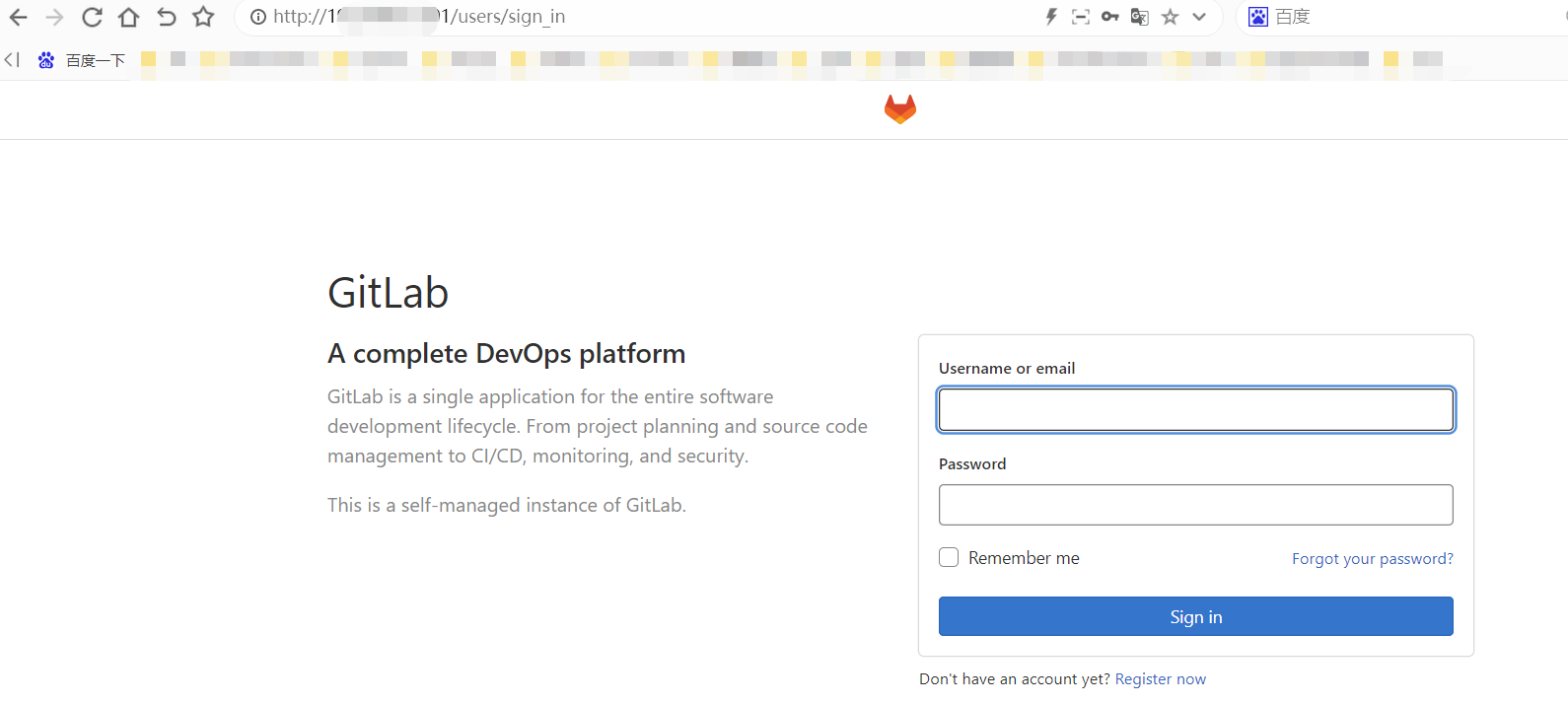This screenshot has width=1568, height=705.
Task: Open the Forgot your password link
Action: point(1372,559)
